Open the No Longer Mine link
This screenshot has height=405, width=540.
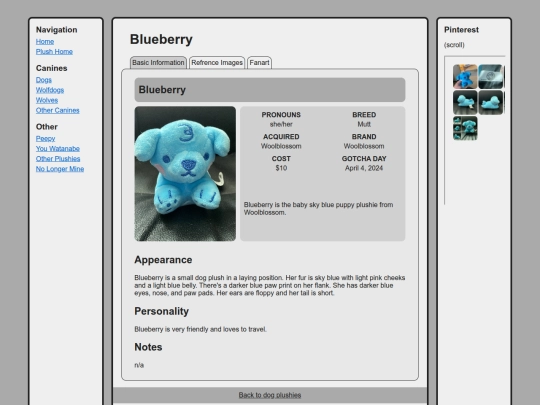(x=60, y=169)
